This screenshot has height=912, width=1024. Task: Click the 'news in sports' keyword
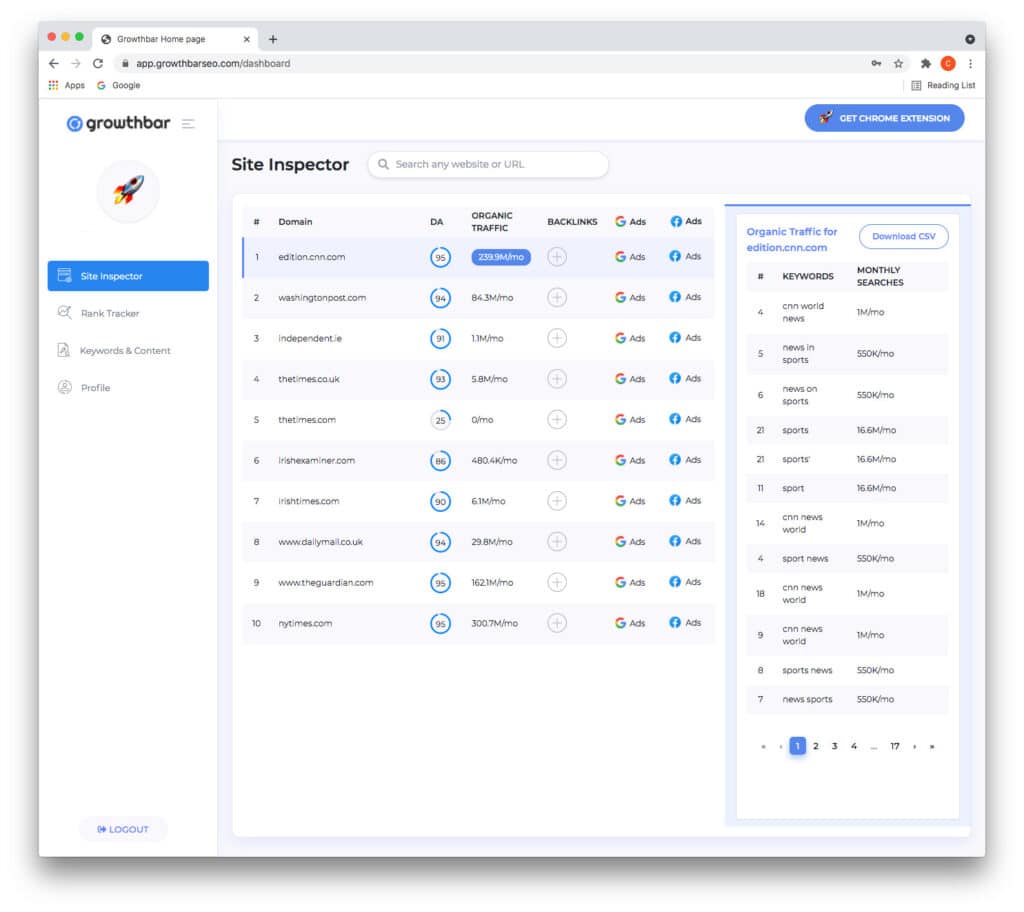pos(798,353)
